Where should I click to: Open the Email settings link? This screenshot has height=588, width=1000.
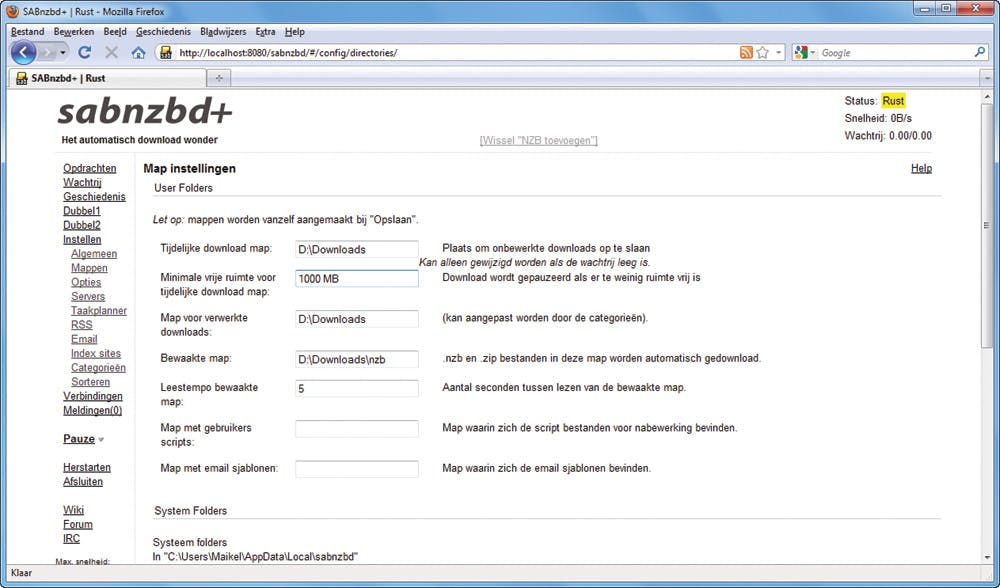point(84,339)
